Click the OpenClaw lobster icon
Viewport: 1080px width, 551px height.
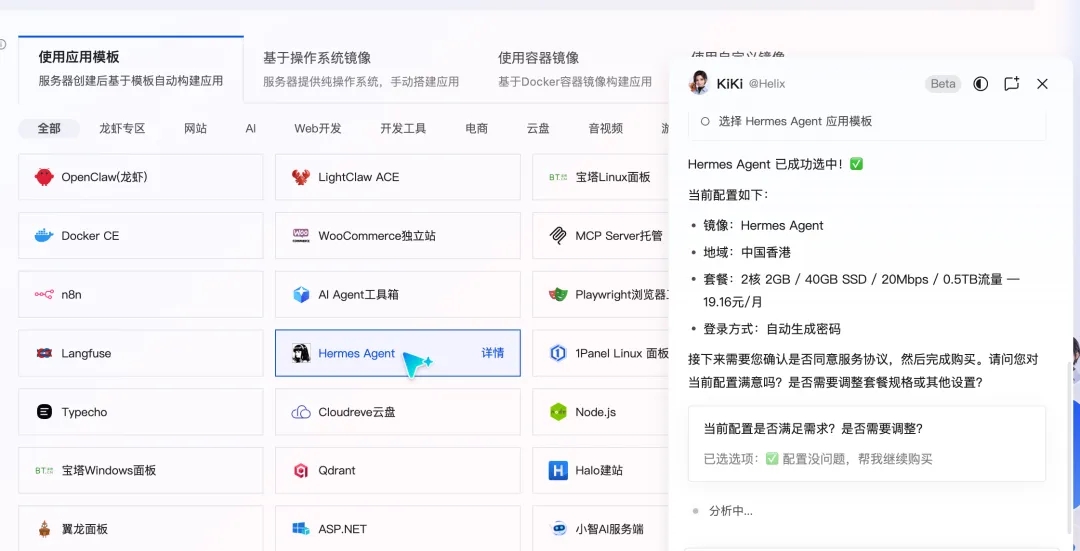coord(44,177)
